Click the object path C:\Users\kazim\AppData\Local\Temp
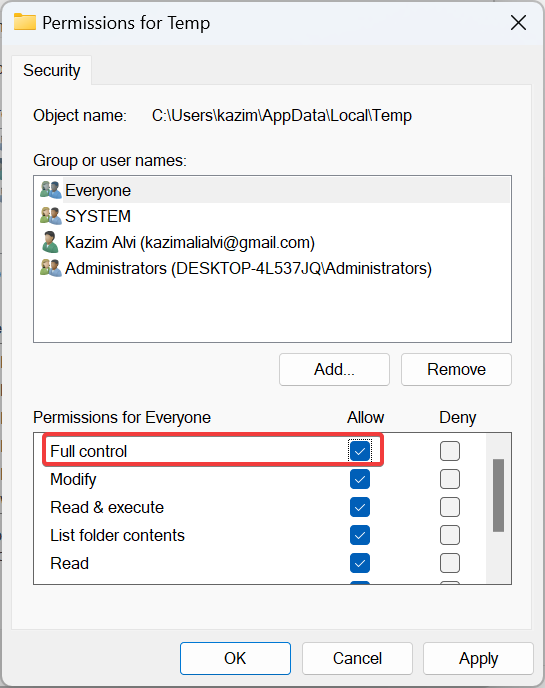Image resolution: width=545 pixels, height=688 pixels. click(282, 116)
